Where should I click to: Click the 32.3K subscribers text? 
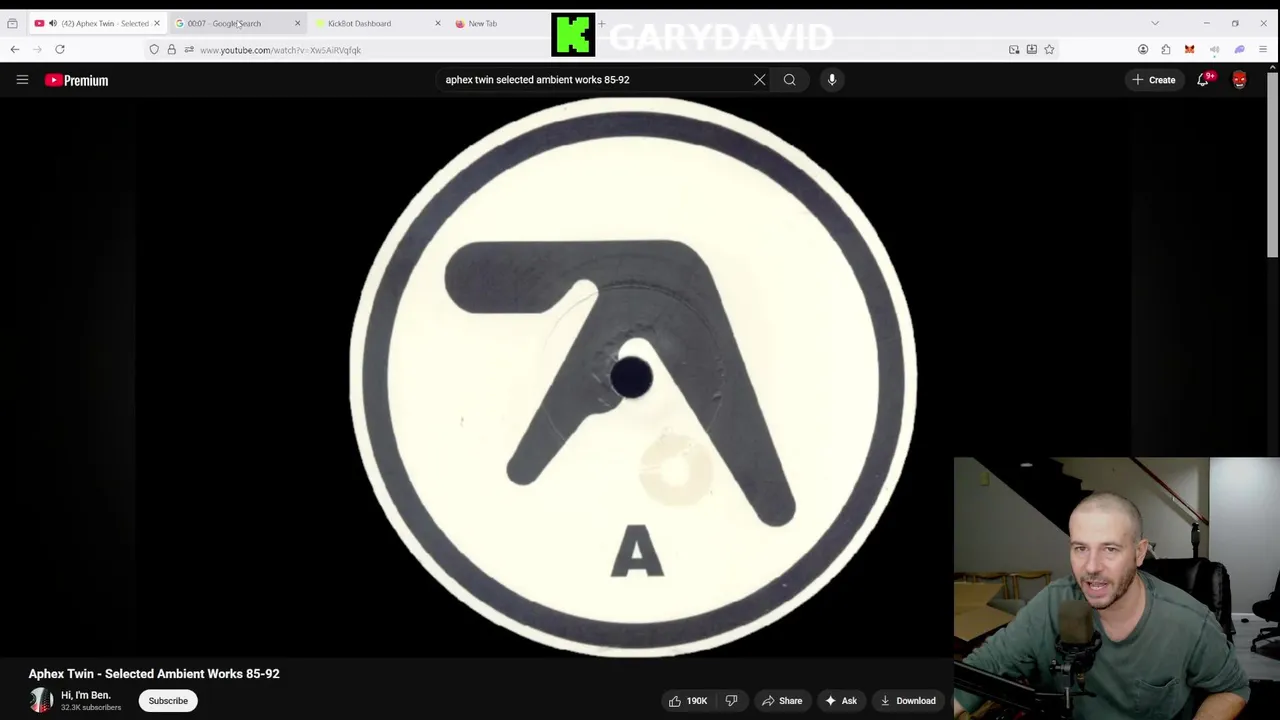tap(91, 708)
